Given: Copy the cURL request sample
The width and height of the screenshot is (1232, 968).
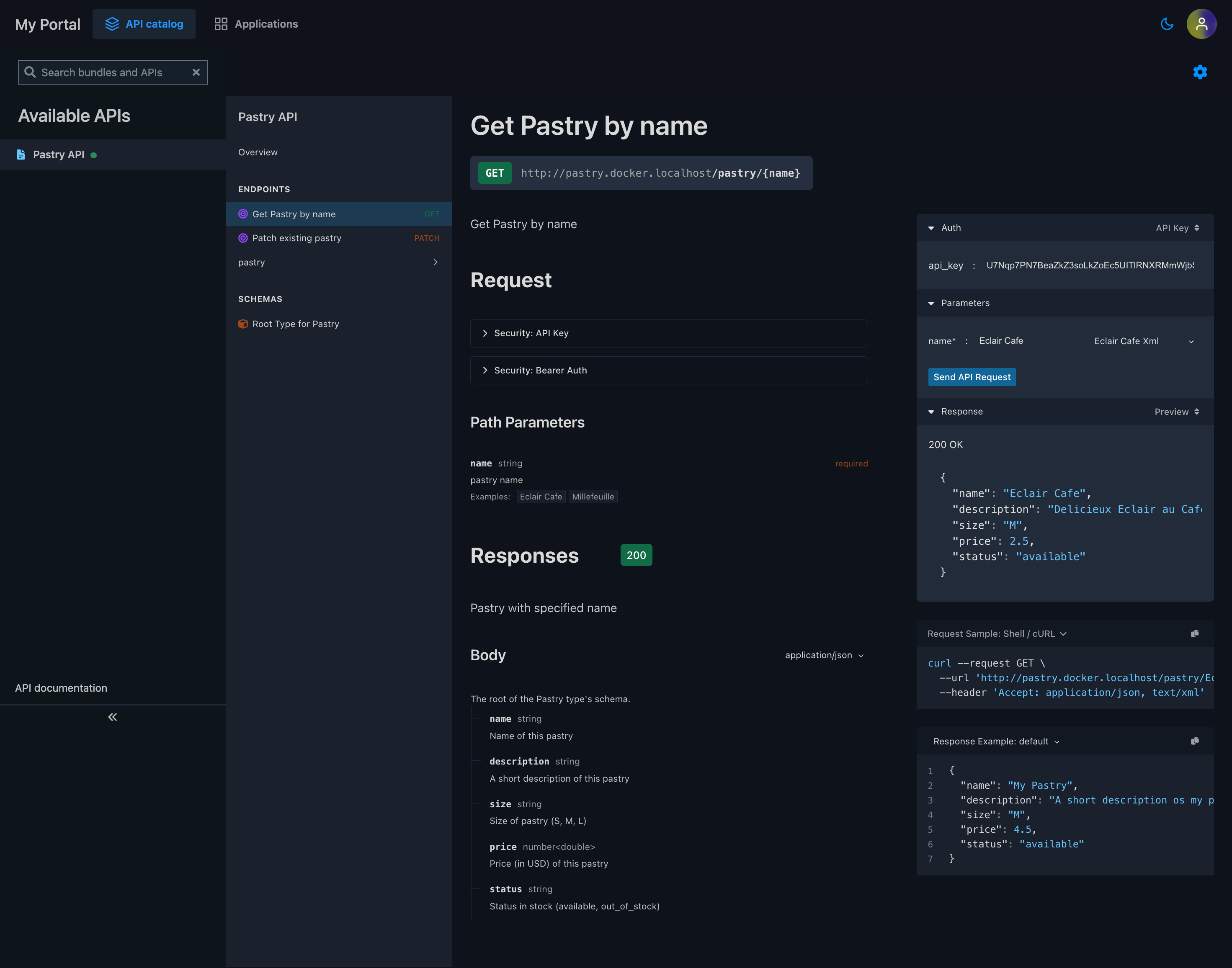Looking at the screenshot, I should pos(1194,633).
